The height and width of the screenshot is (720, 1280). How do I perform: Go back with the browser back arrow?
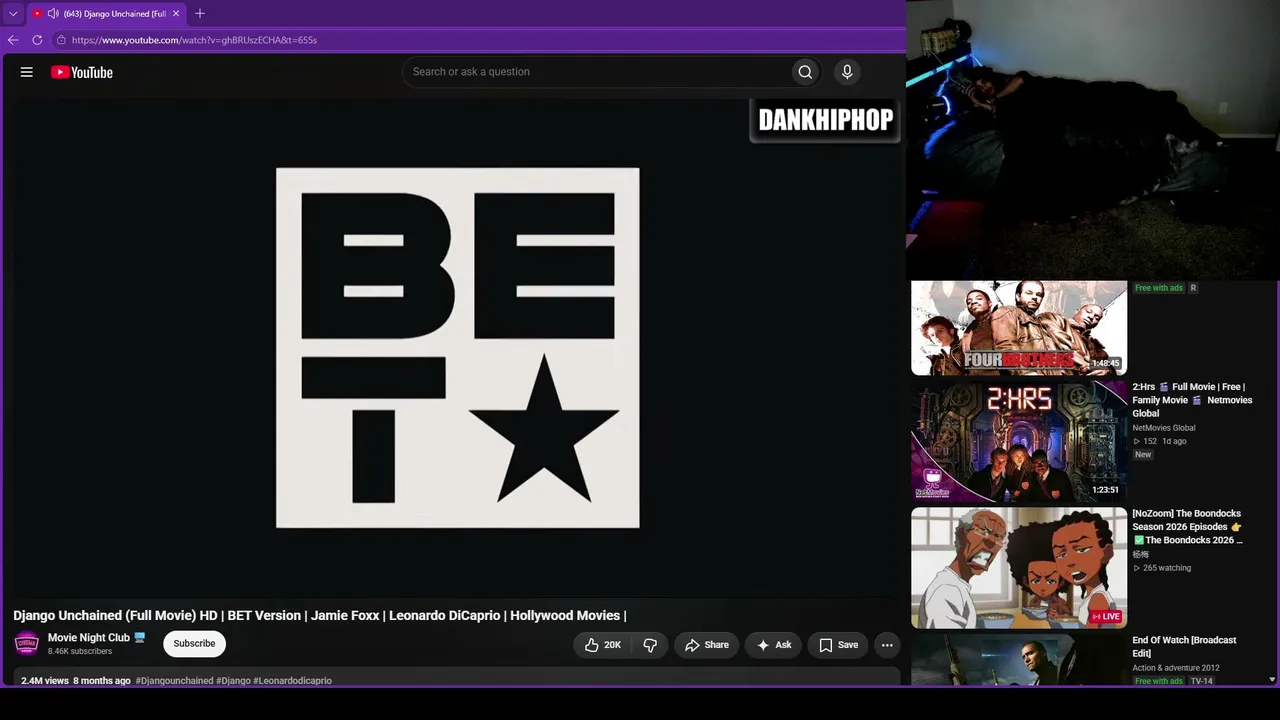(13, 40)
